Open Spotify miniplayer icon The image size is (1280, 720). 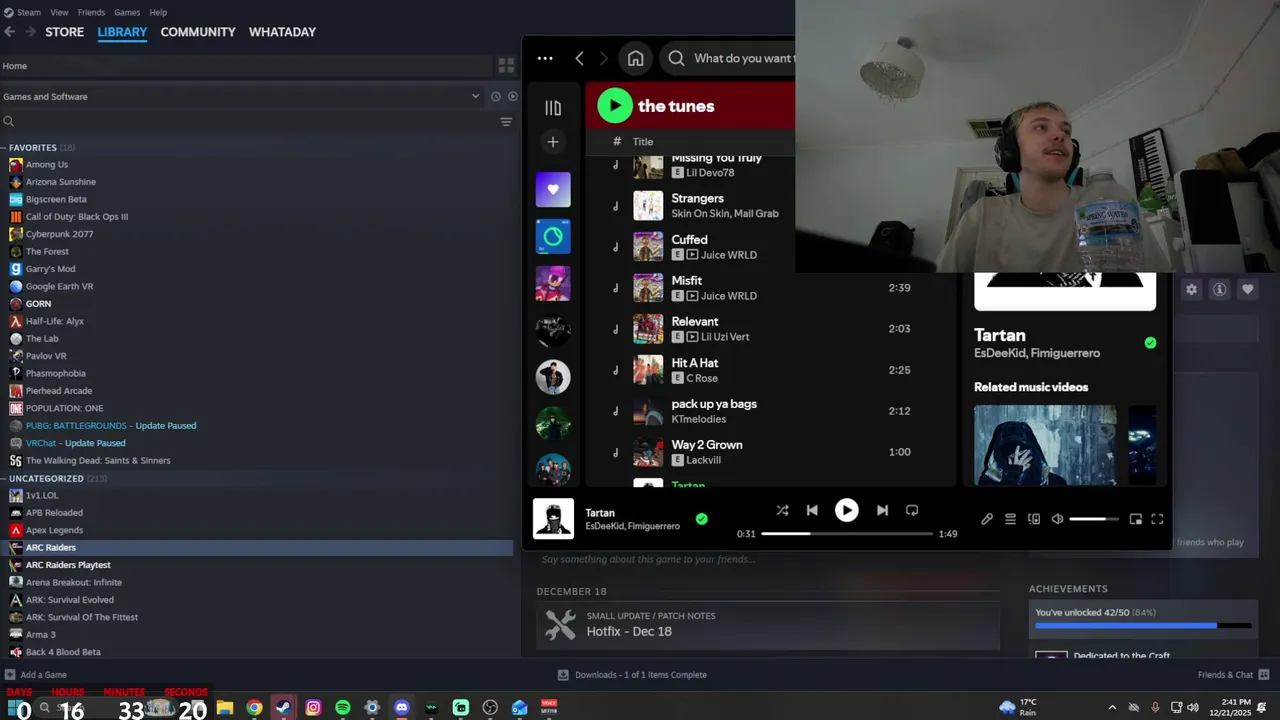1135,519
